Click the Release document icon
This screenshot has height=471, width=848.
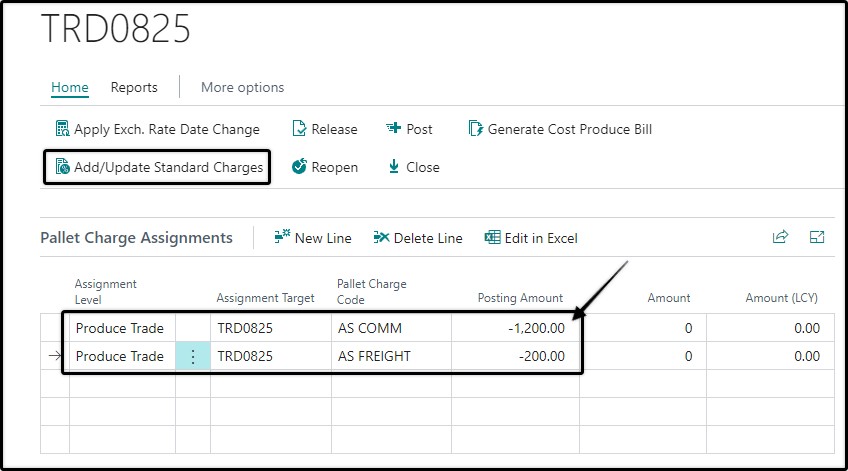pos(299,129)
